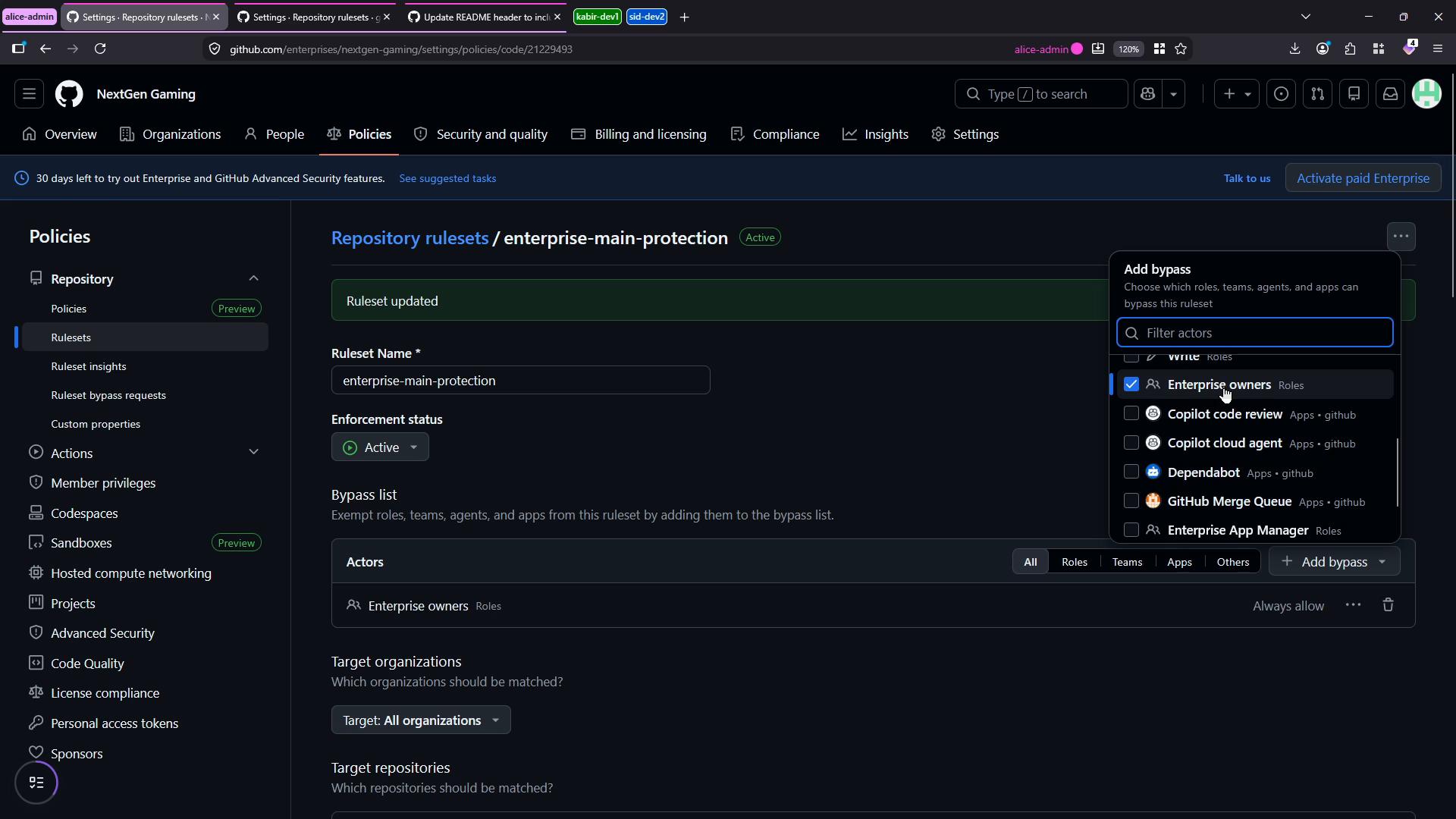Viewport: 1456px width, 819px height.
Task: Open the browser downloads icon
Action: [1294, 49]
